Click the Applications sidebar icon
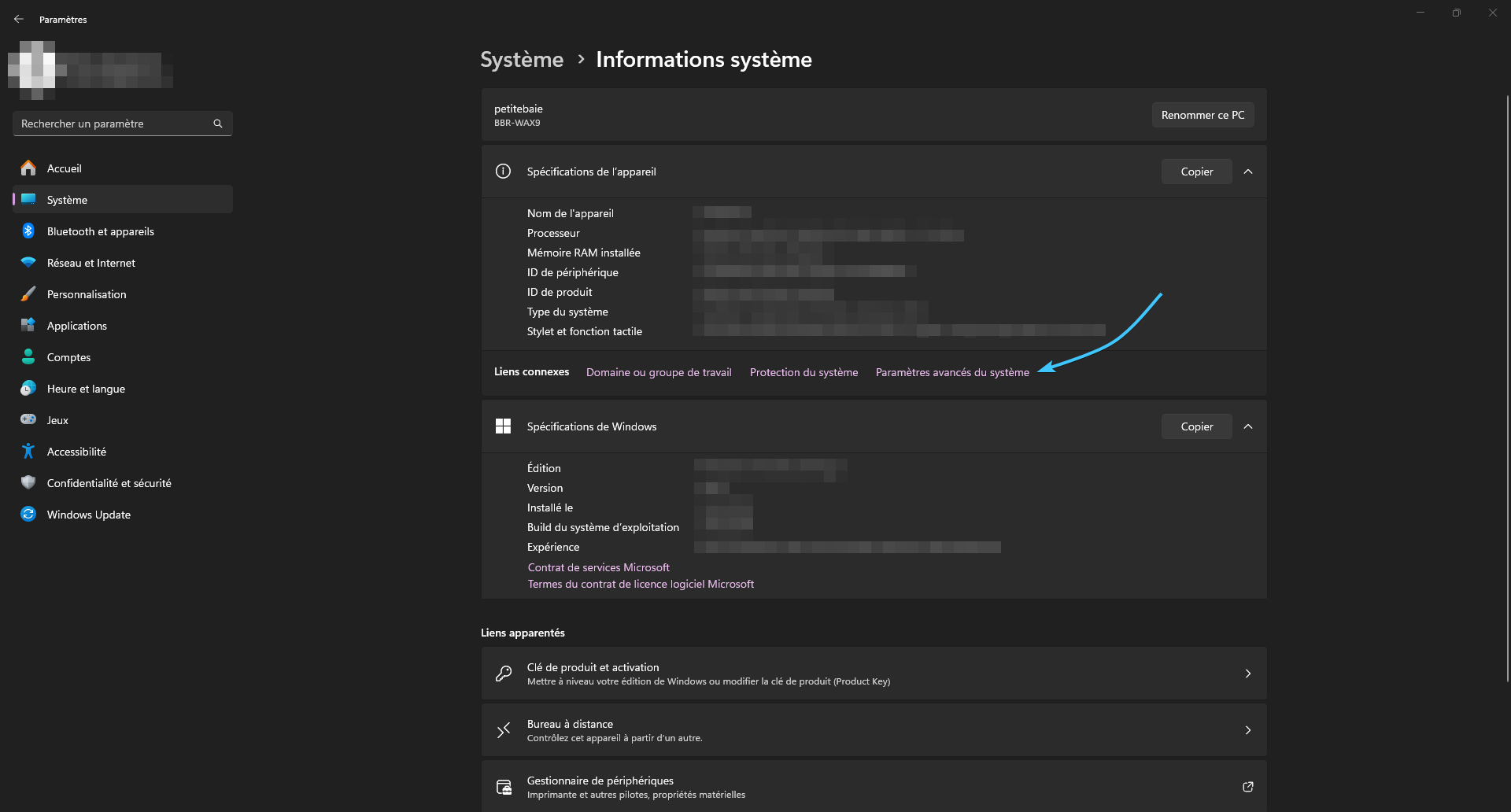This screenshot has height=812, width=1511. 28,326
